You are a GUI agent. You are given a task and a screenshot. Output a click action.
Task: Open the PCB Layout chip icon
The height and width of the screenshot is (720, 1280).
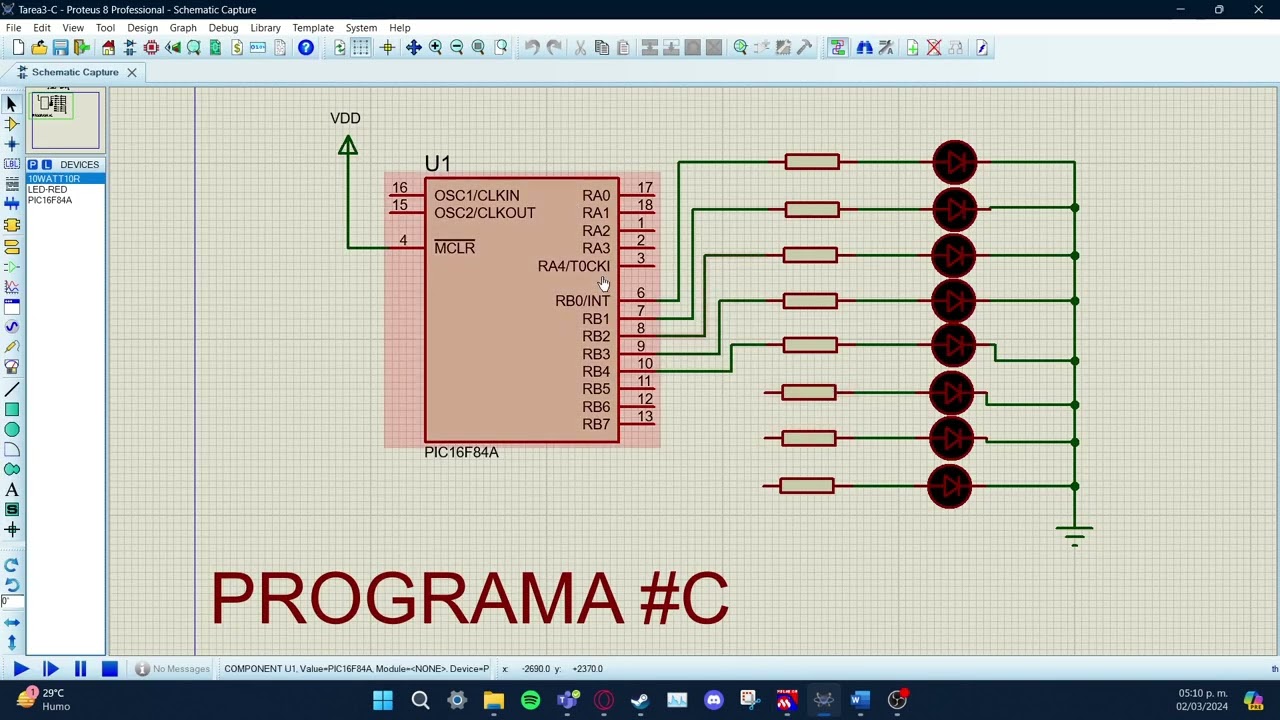tap(151, 48)
